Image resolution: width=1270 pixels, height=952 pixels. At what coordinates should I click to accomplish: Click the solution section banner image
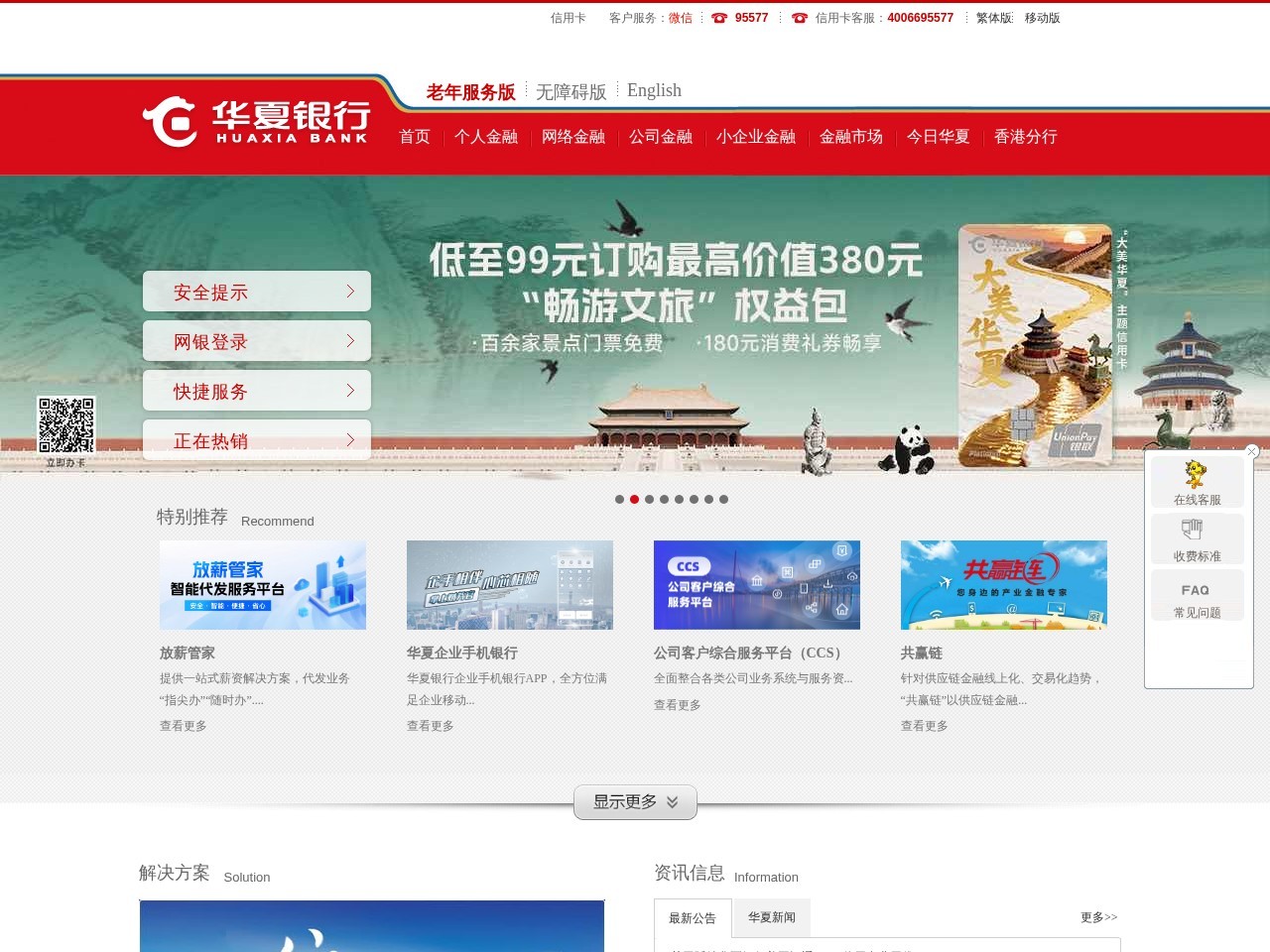pos(372,926)
